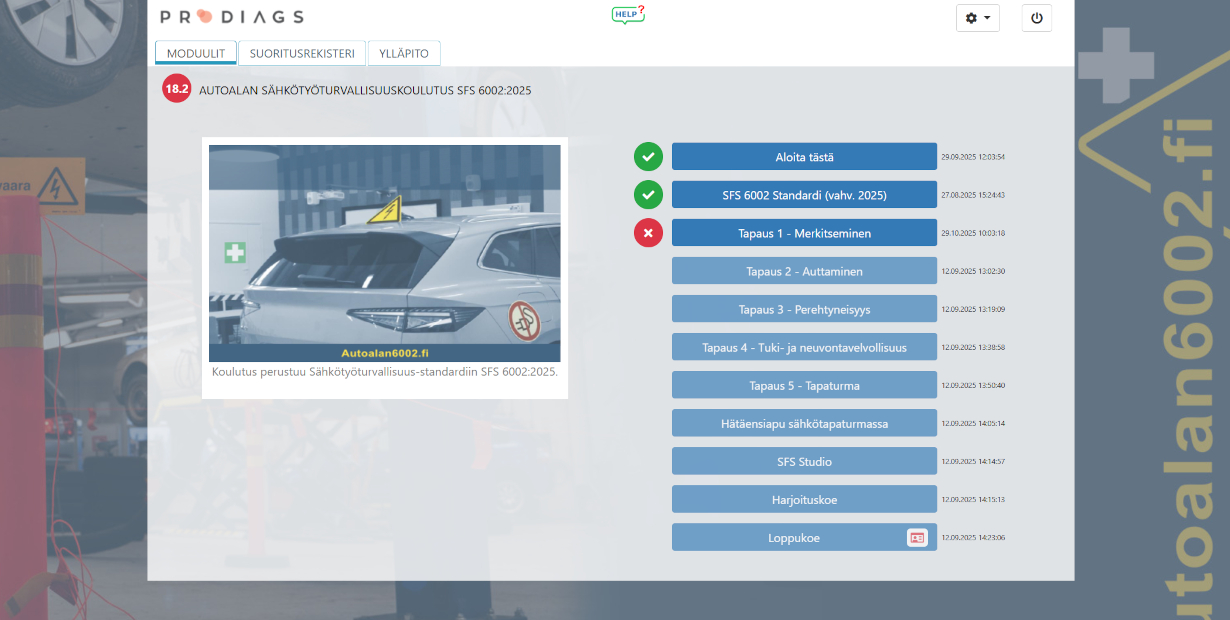The image size is (1230, 620).
Task: Click the Prodiags logo
Action: 232,16
